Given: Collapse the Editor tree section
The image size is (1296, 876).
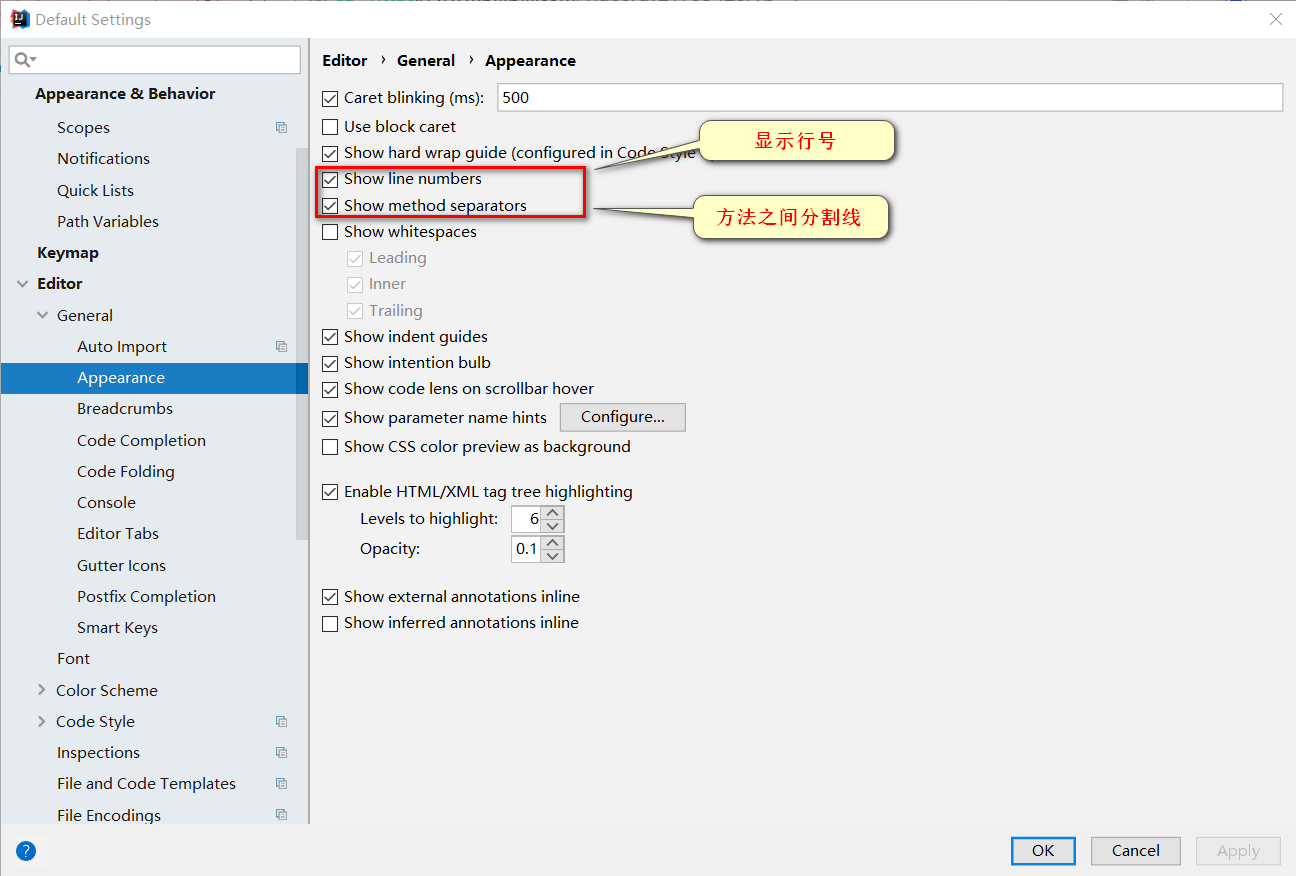Looking at the screenshot, I should [22, 284].
